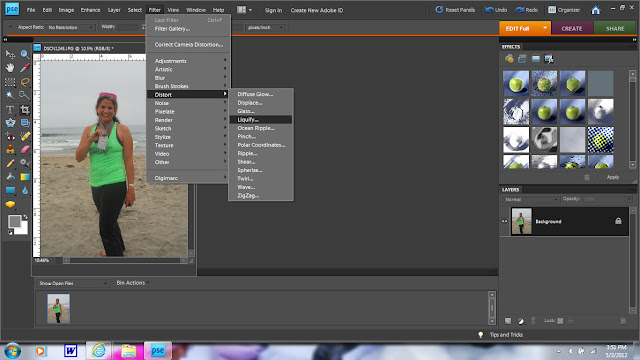Select the Quick Selection tool
The image size is (640, 360).
(x=25, y=96)
